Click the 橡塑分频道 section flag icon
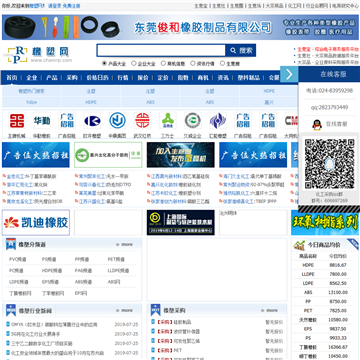Image resolution: width=360 pixels, height=360 pixels. pos(11,244)
